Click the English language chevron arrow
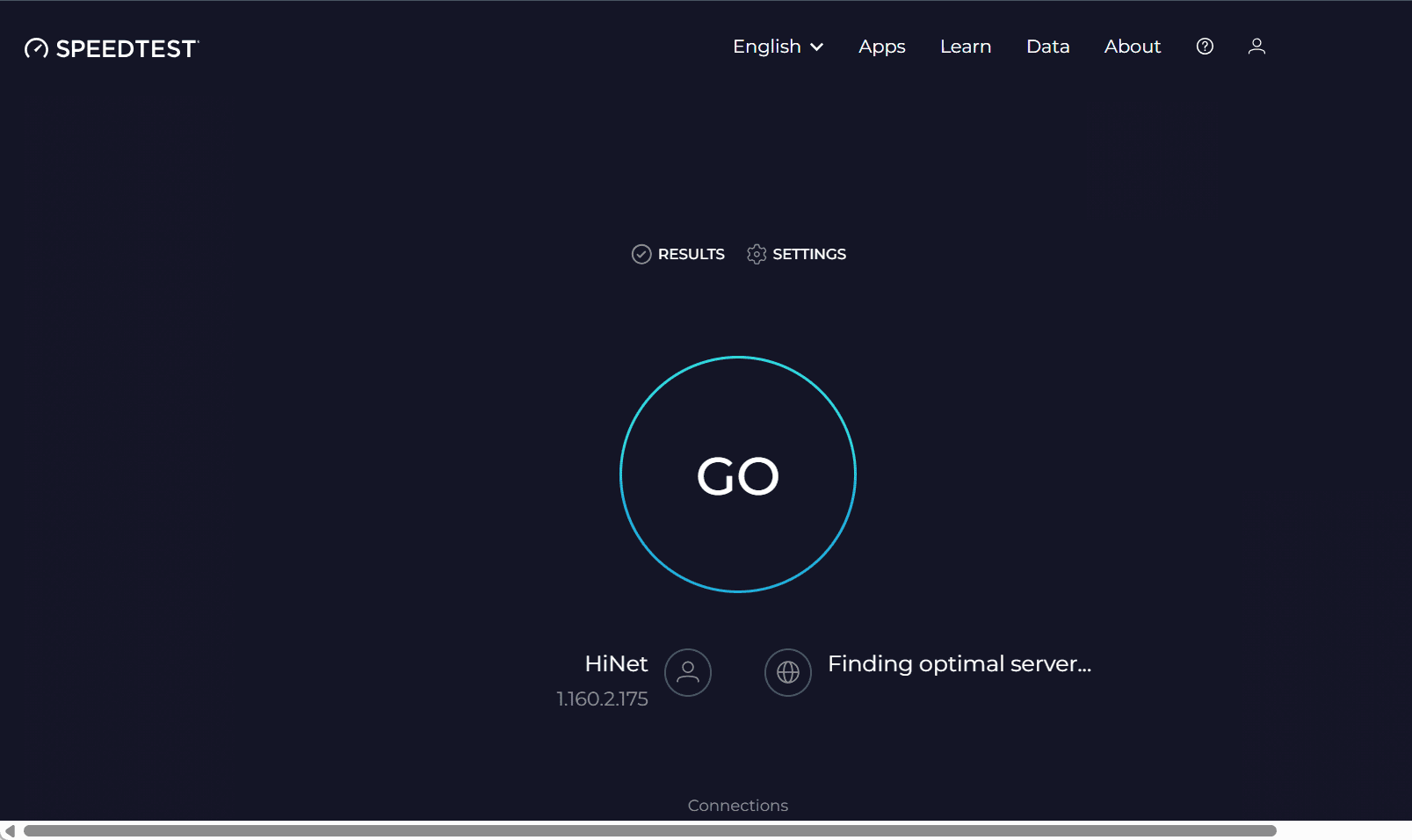Viewport: 1412px width, 840px height. pyautogui.click(x=817, y=48)
